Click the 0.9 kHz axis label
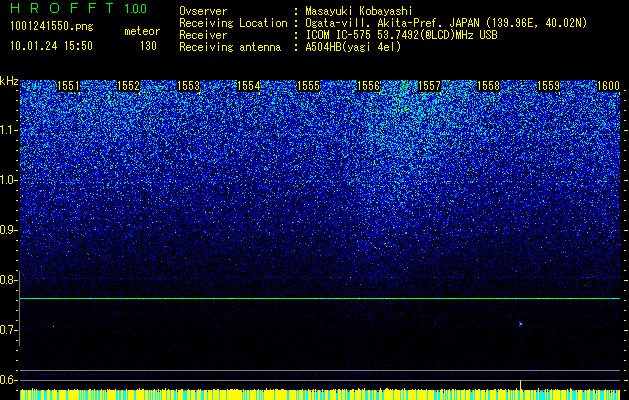The width and height of the screenshot is (629, 400). coord(8,230)
